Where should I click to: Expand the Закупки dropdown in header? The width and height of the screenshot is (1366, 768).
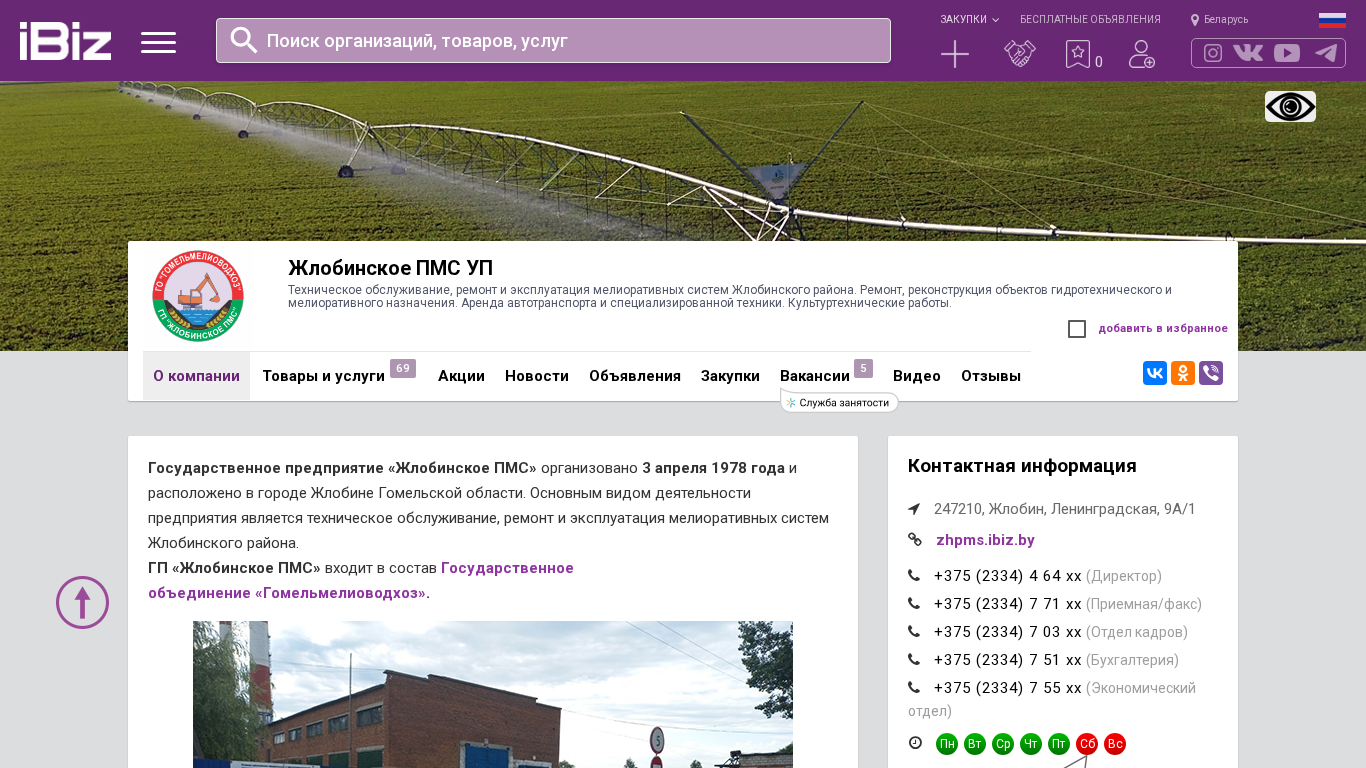click(x=969, y=19)
